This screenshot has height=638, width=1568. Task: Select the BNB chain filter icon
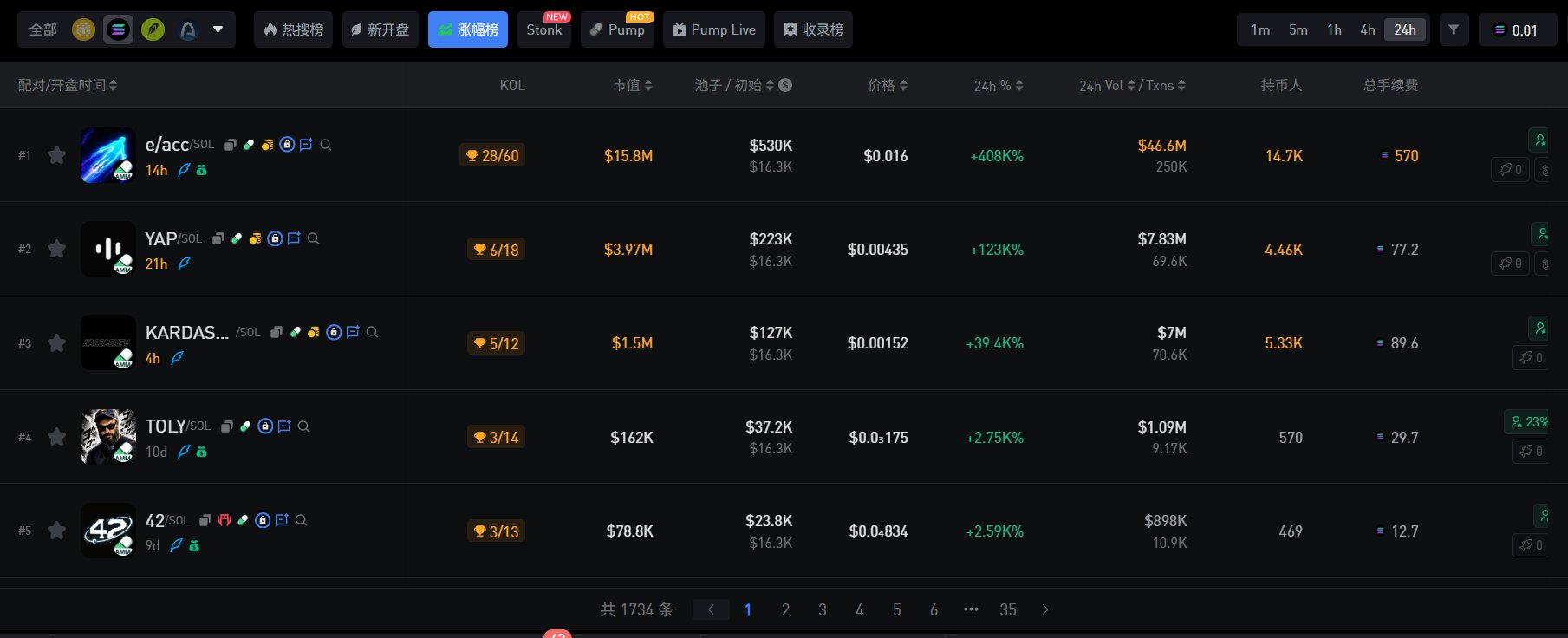click(x=83, y=29)
